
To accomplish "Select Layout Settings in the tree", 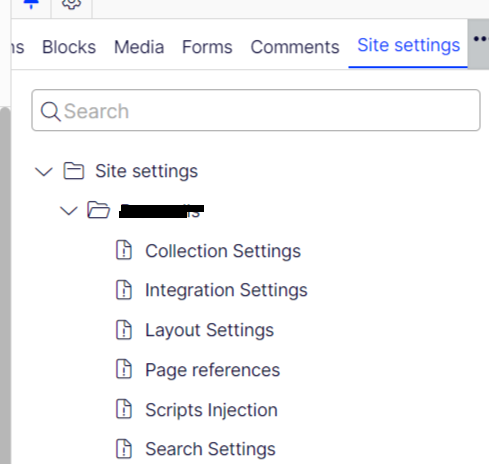I will 209,330.
